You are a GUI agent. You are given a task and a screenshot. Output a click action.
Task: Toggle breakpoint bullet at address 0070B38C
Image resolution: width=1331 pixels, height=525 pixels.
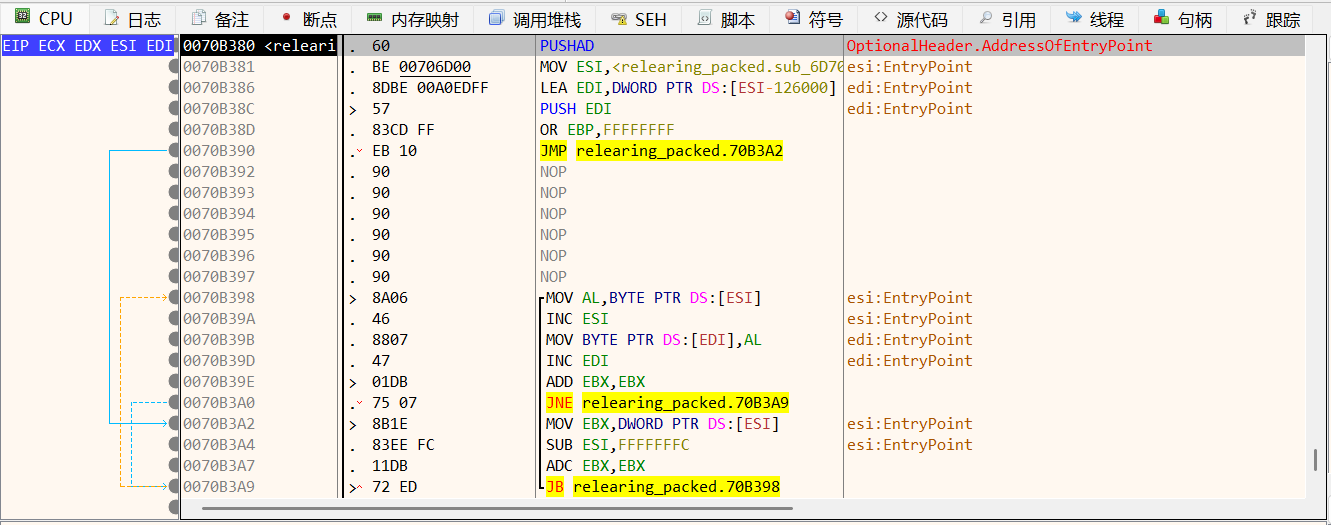pos(174,109)
